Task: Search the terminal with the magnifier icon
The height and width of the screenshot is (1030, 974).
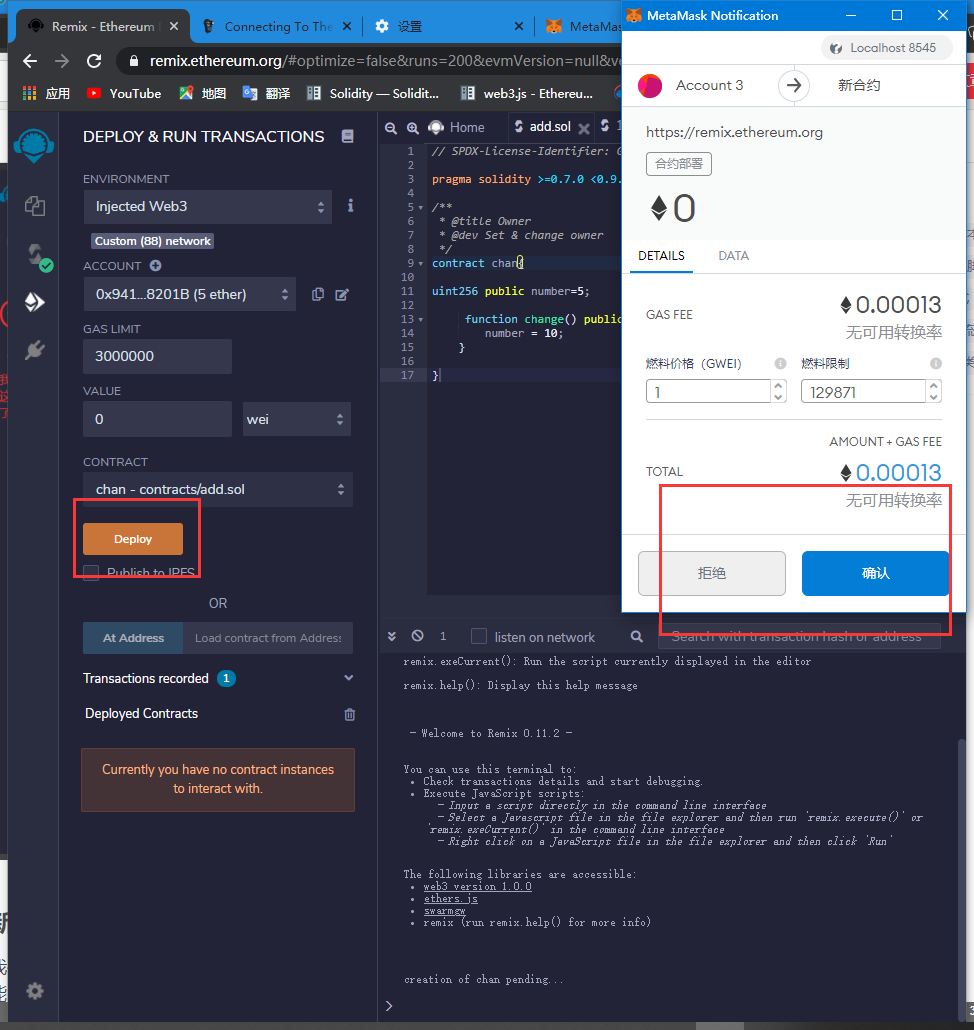Action: tap(636, 636)
